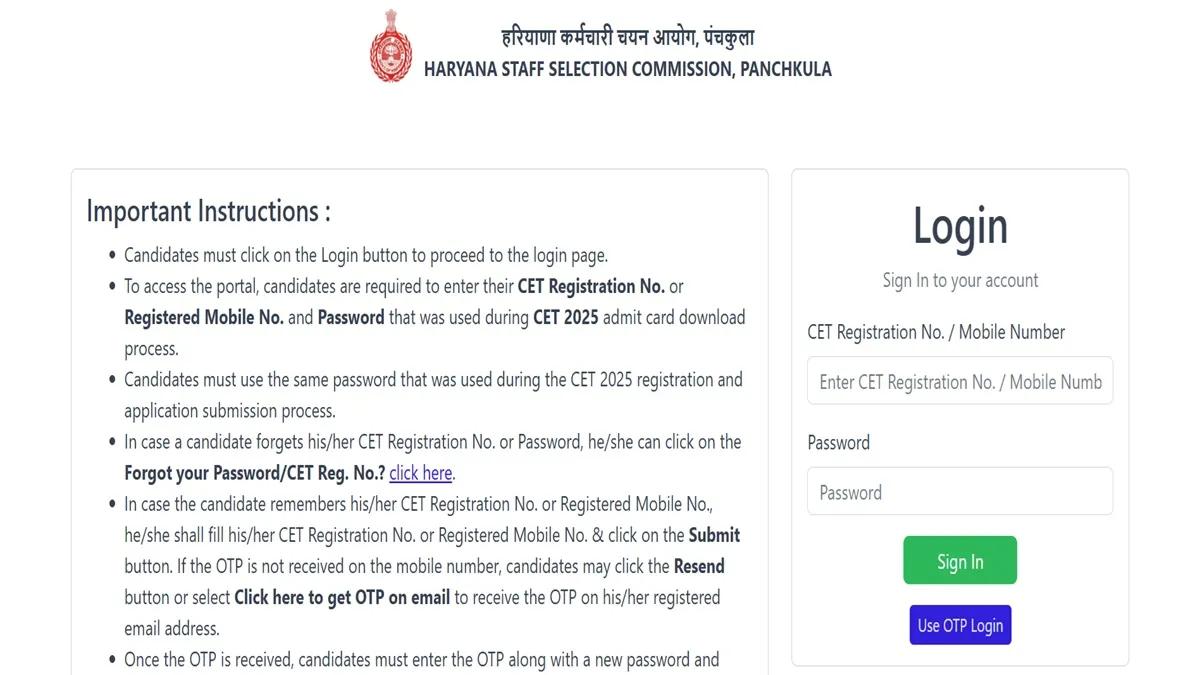1200x675 pixels.
Task: Click the first instruction about the Login button
Action: [365, 255]
